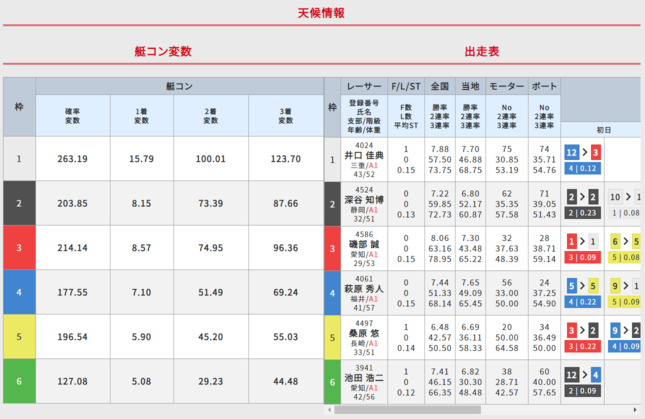Click green frame 6 cell in 艇コン table
The image size is (645, 419).
click(18, 380)
